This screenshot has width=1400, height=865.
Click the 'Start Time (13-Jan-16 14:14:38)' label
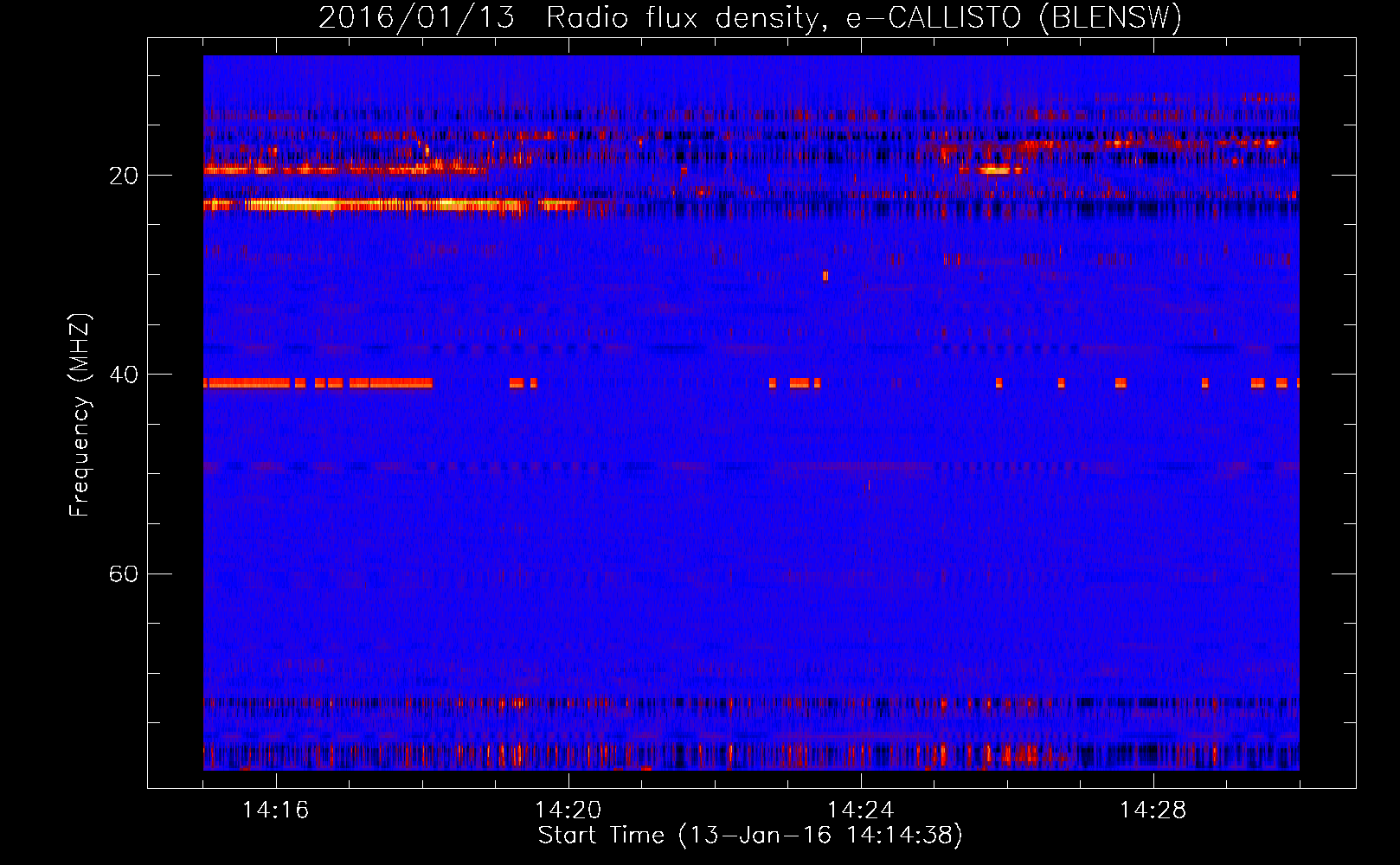(750, 836)
